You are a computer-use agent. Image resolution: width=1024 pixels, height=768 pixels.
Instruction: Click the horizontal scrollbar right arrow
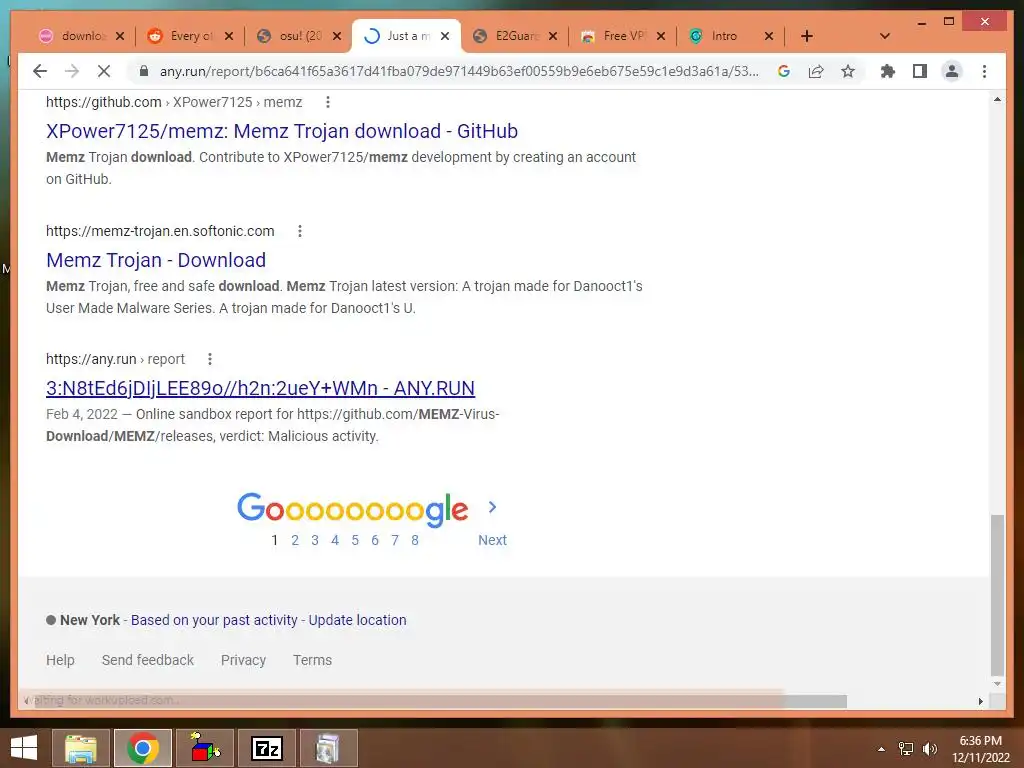click(980, 701)
